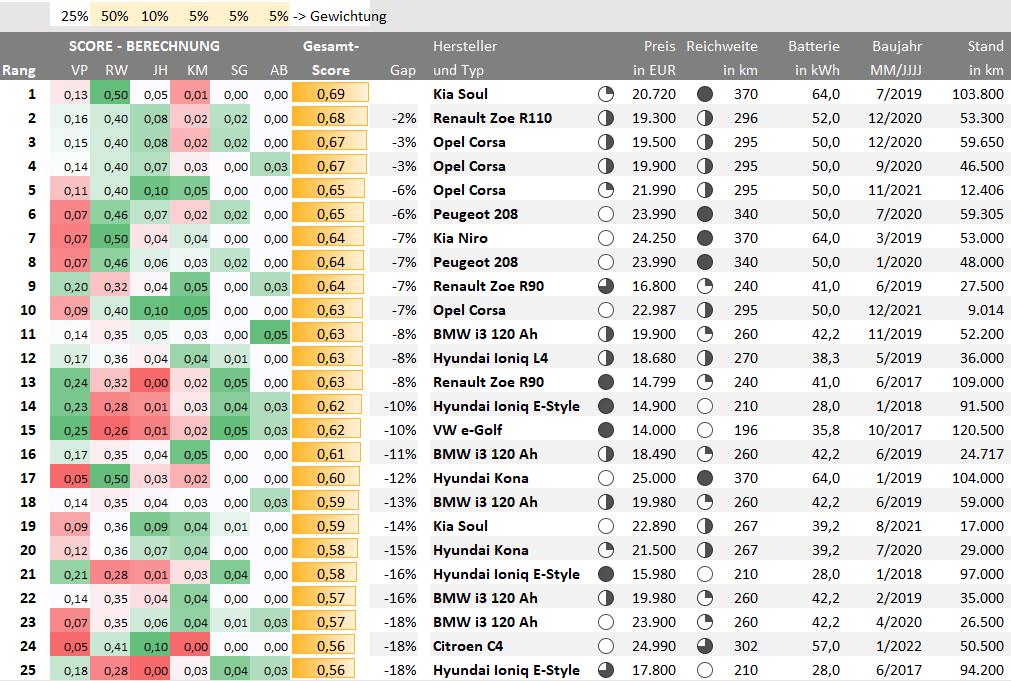1011x681 pixels.
Task: Click the full price circle before 14.799
Action: pos(606,382)
